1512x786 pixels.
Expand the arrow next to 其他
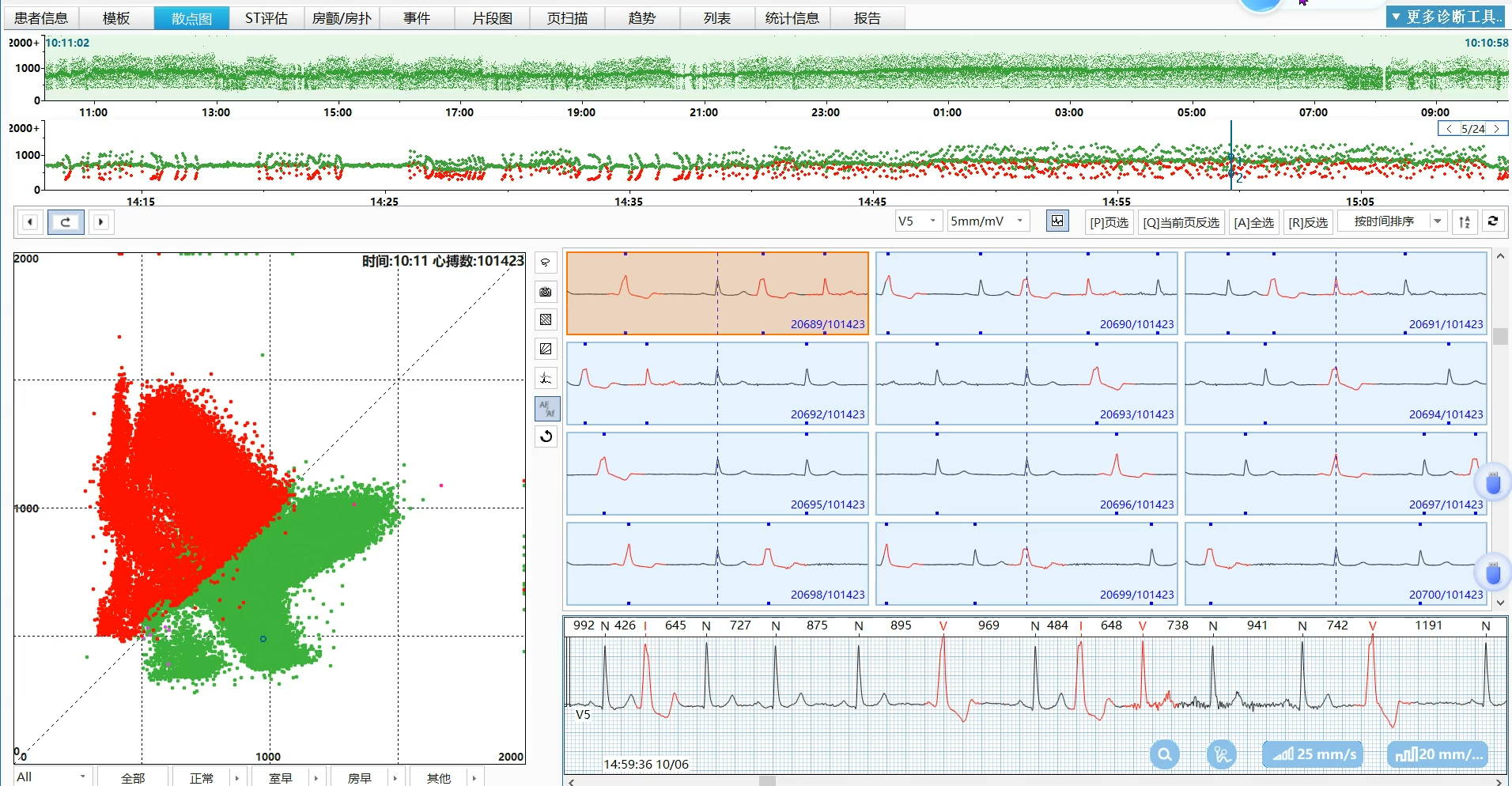click(x=474, y=778)
